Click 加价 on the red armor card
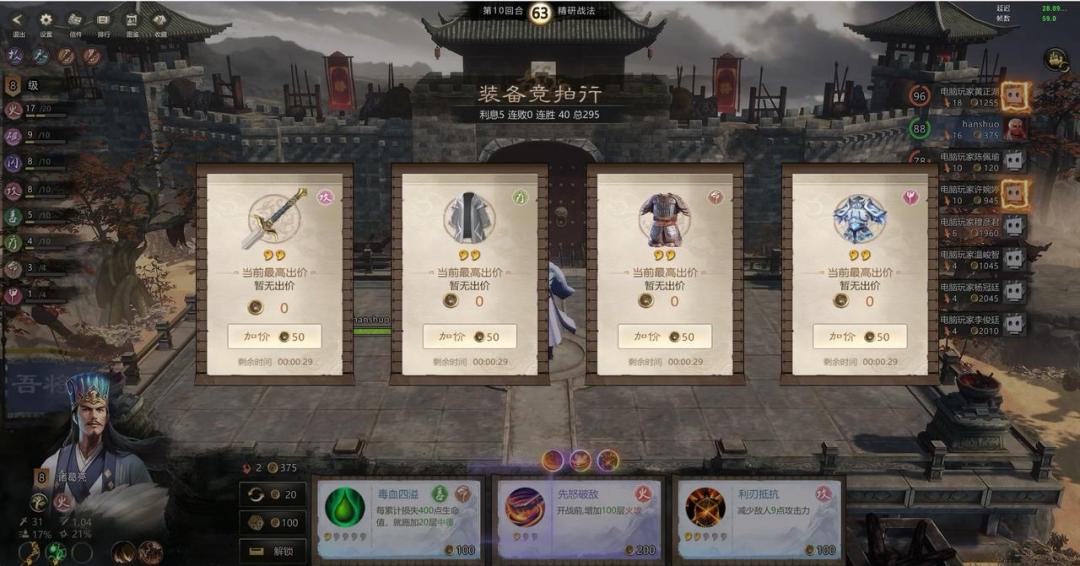The height and width of the screenshot is (566, 1080). click(664, 337)
